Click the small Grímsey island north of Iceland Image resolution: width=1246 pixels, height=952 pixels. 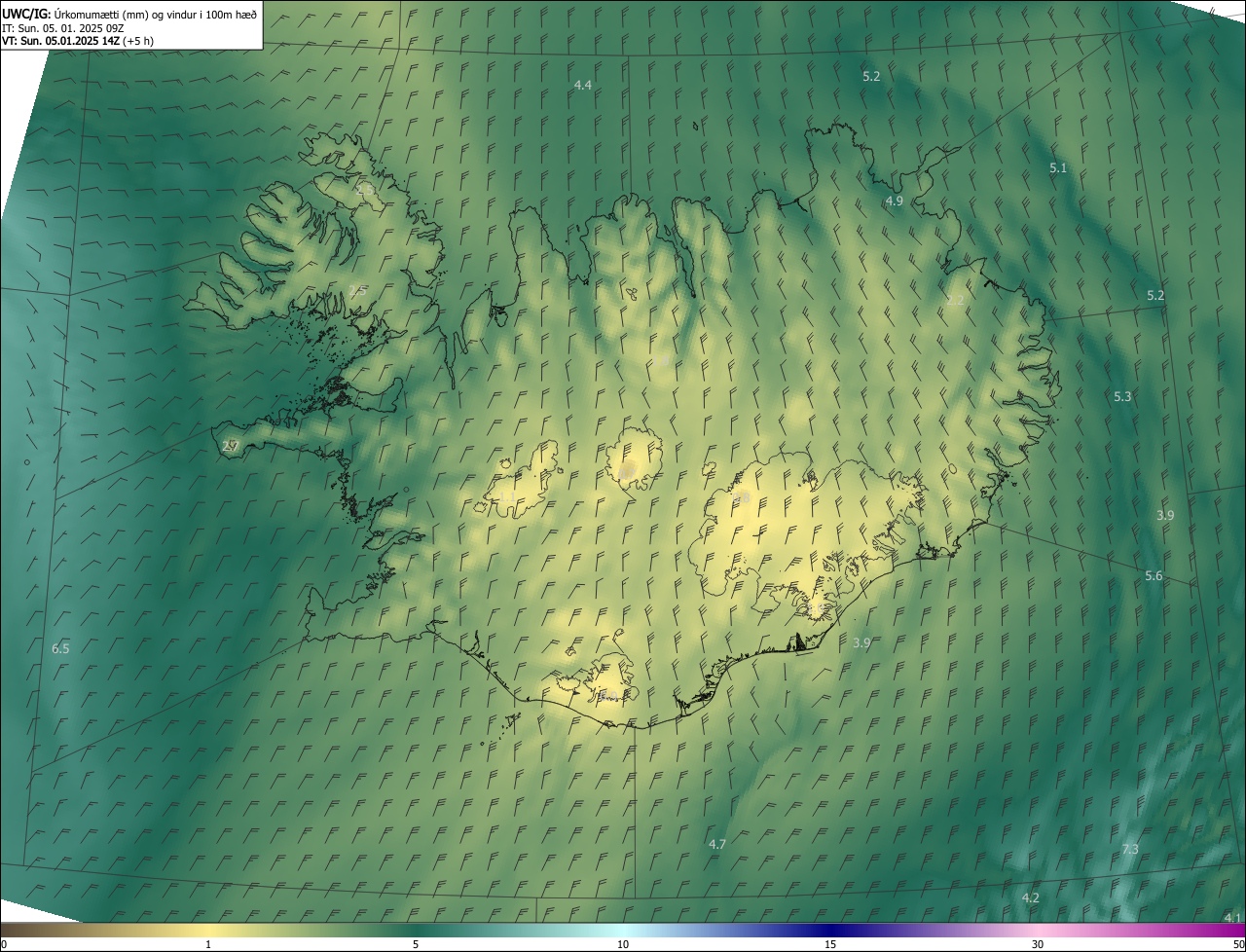697,125
